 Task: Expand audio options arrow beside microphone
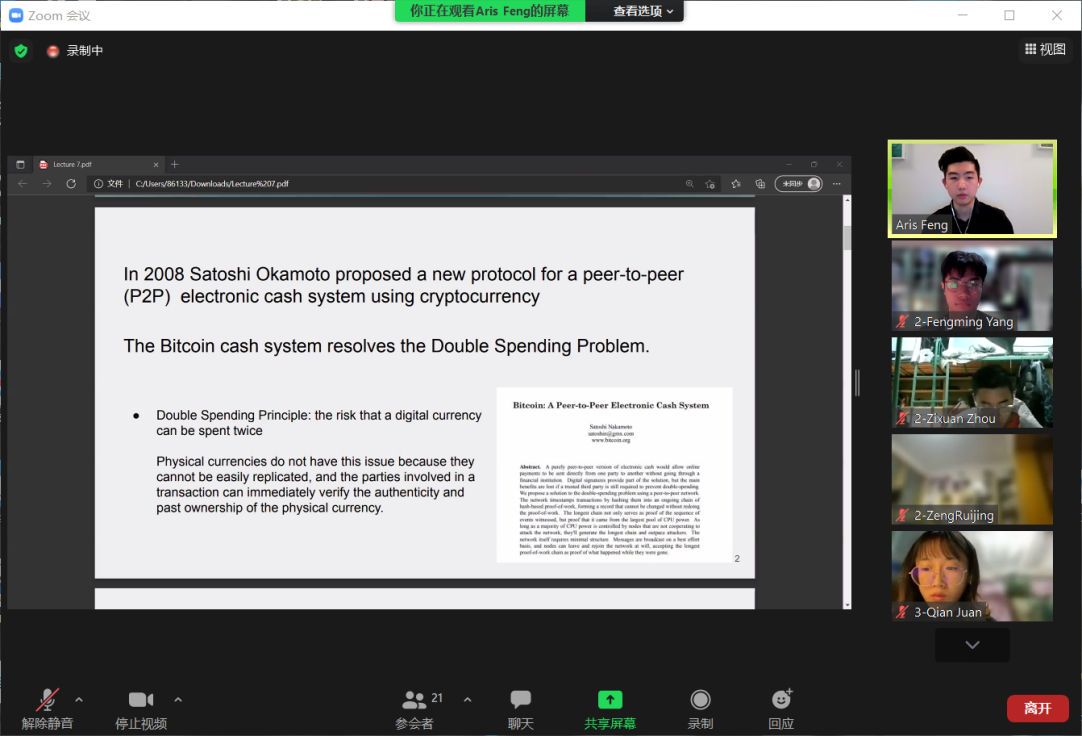[79, 700]
